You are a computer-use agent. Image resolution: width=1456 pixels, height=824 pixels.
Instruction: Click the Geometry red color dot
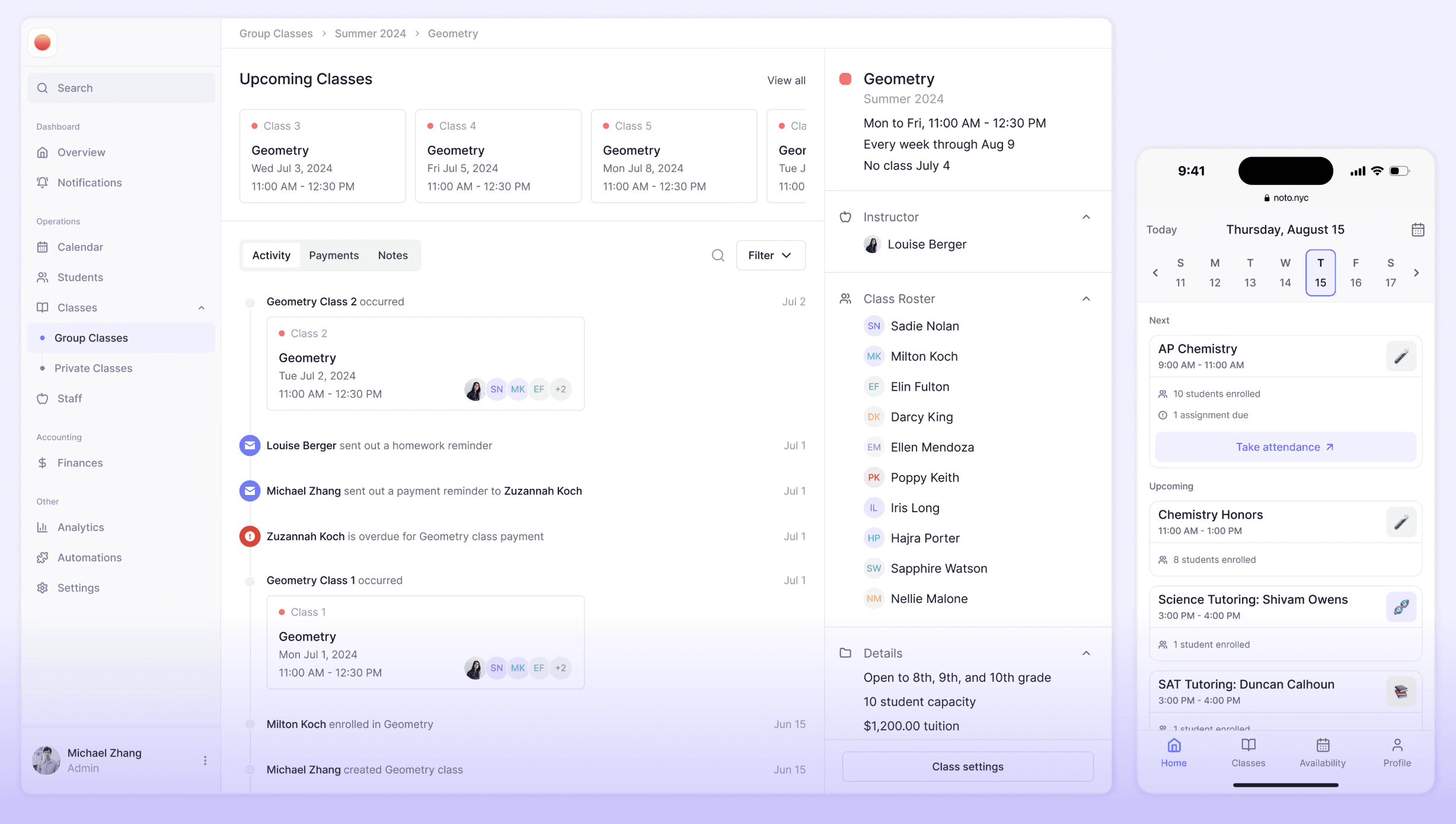point(845,79)
